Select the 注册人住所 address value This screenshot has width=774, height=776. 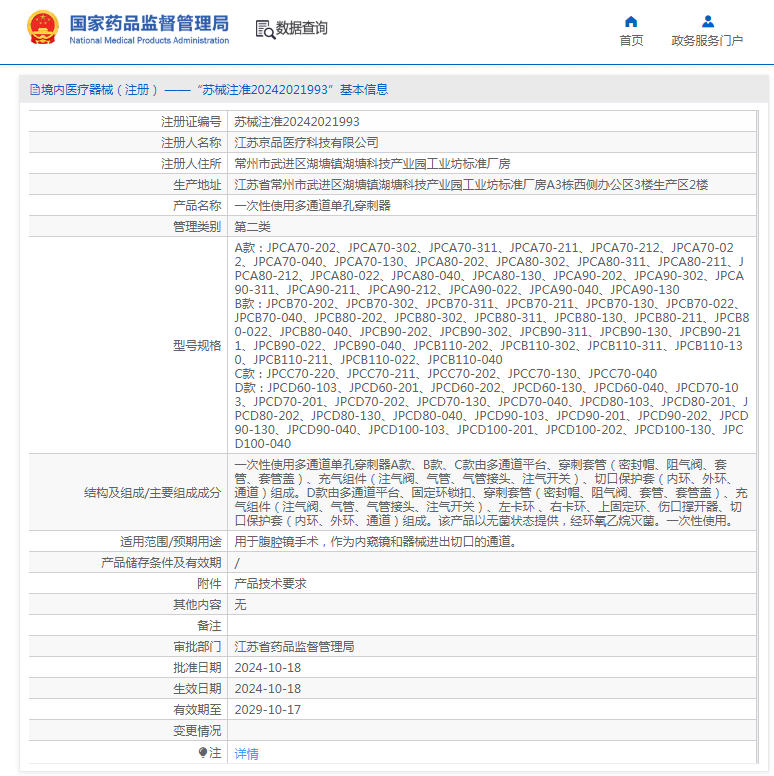tap(372, 164)
